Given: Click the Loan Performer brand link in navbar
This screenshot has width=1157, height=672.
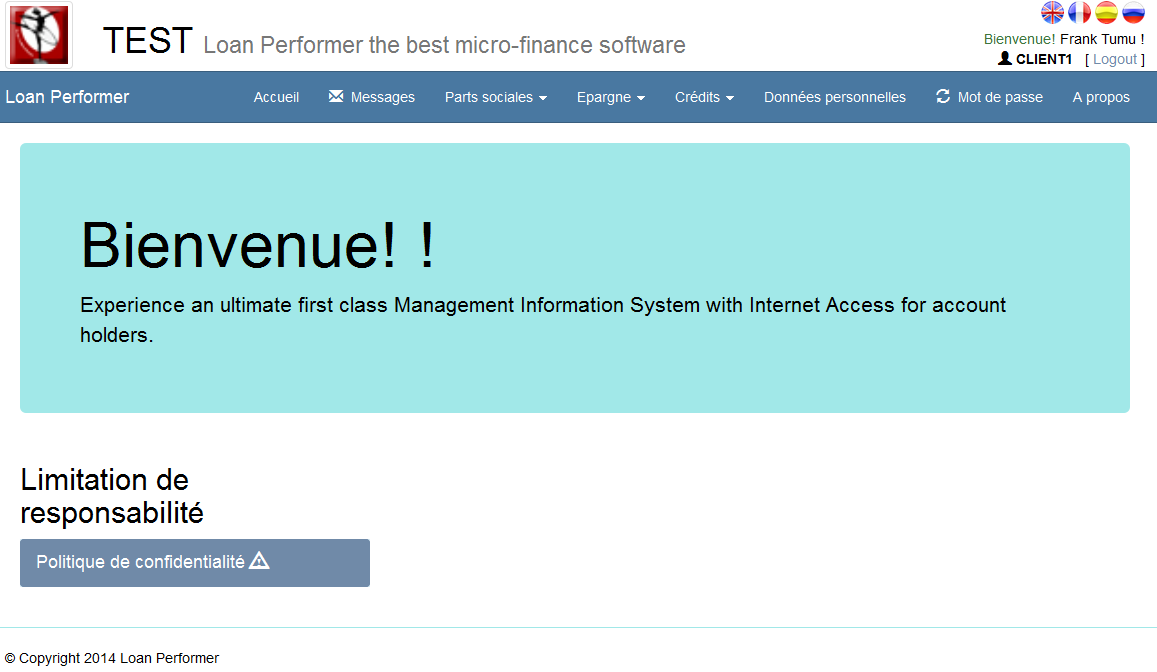Looking at the screenshot, I should click(67, 97).
